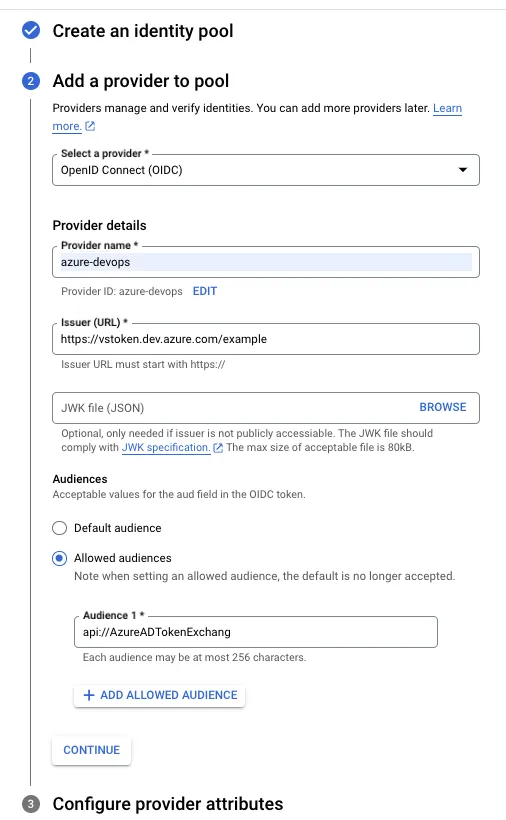Click 'Provider ID: azure-devops' text

point(122,291)
